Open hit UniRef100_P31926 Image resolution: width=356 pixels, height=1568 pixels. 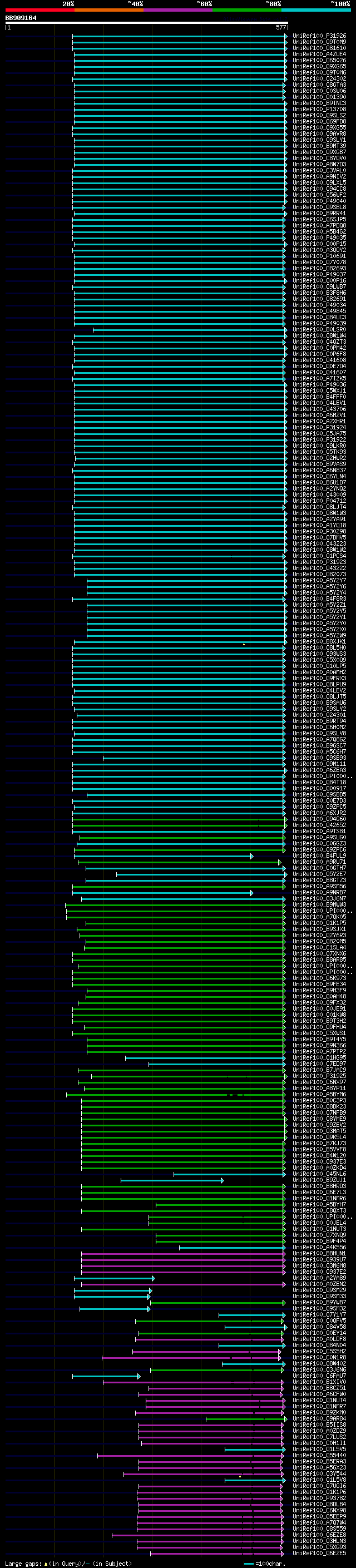pos(319,36)
